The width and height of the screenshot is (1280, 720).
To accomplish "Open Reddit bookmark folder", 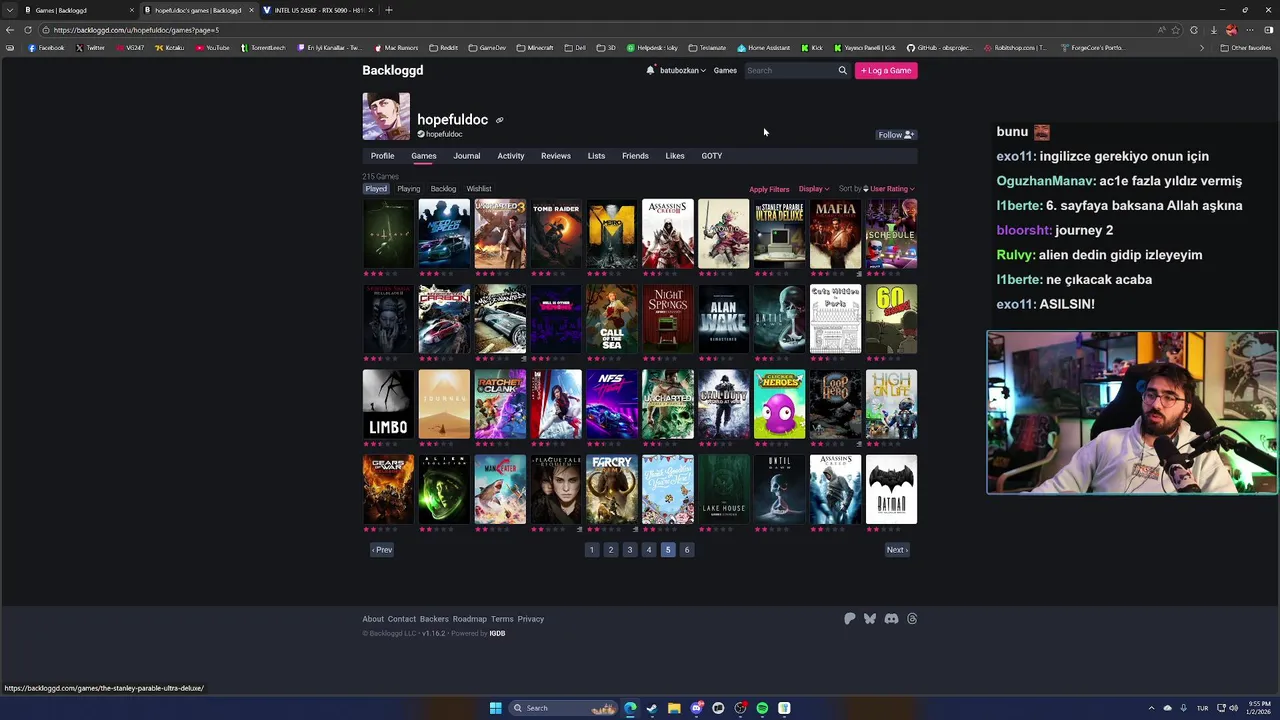I will coord(444,48).
